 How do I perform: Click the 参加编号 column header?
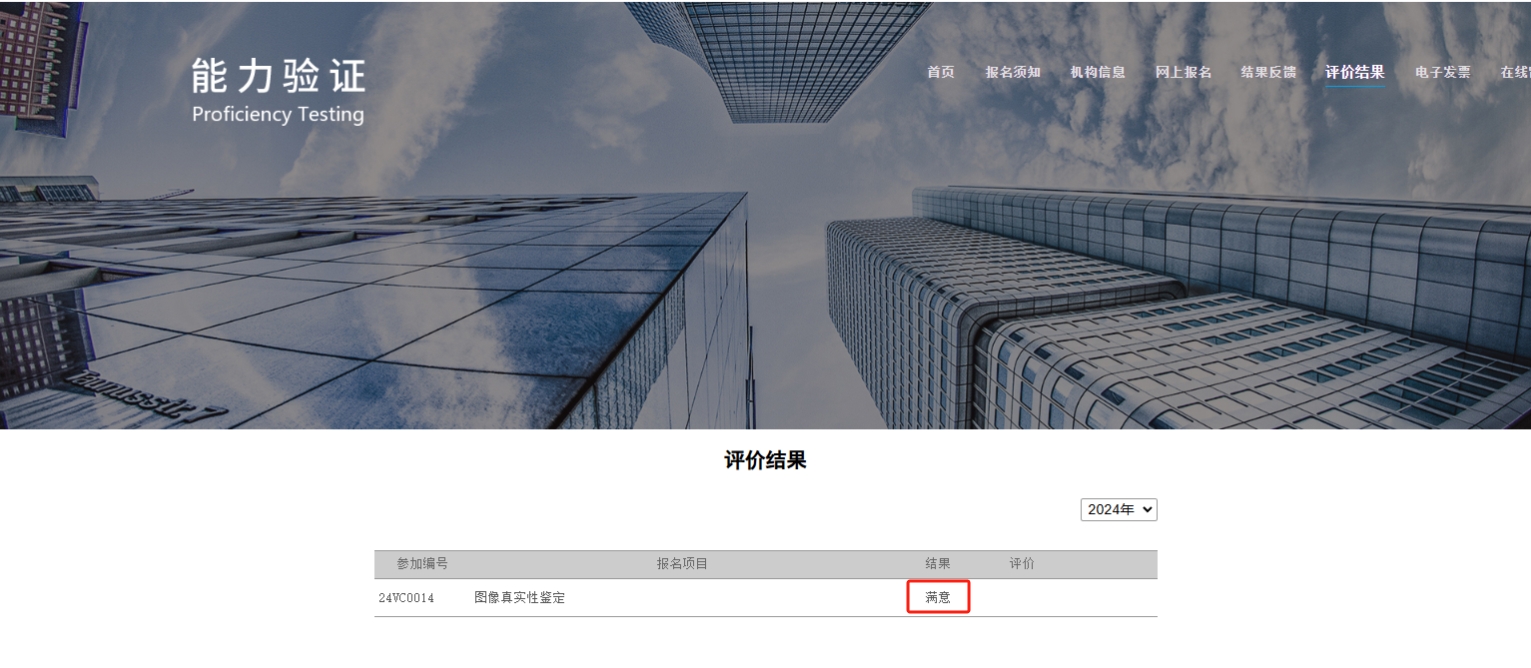coord(422,564)
